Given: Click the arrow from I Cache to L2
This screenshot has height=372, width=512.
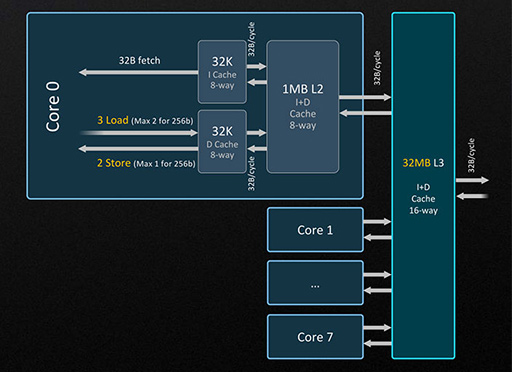Looking at the screenshot, I should (256, 66).
